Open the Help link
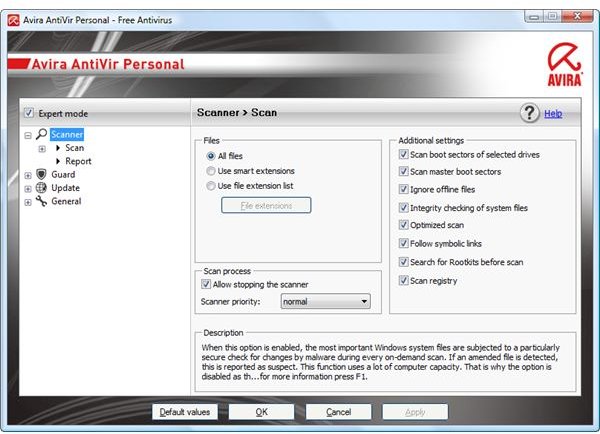Viewport: 600px width, 434px height. pos(553,113)
